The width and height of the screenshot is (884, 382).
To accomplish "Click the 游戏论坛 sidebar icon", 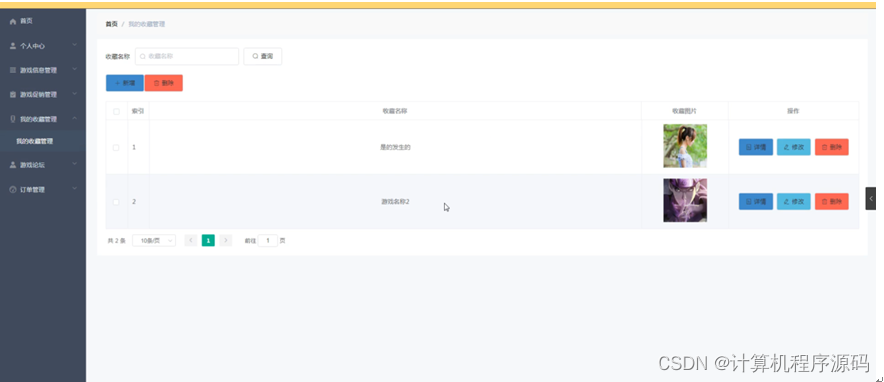I will pos(13,165).
